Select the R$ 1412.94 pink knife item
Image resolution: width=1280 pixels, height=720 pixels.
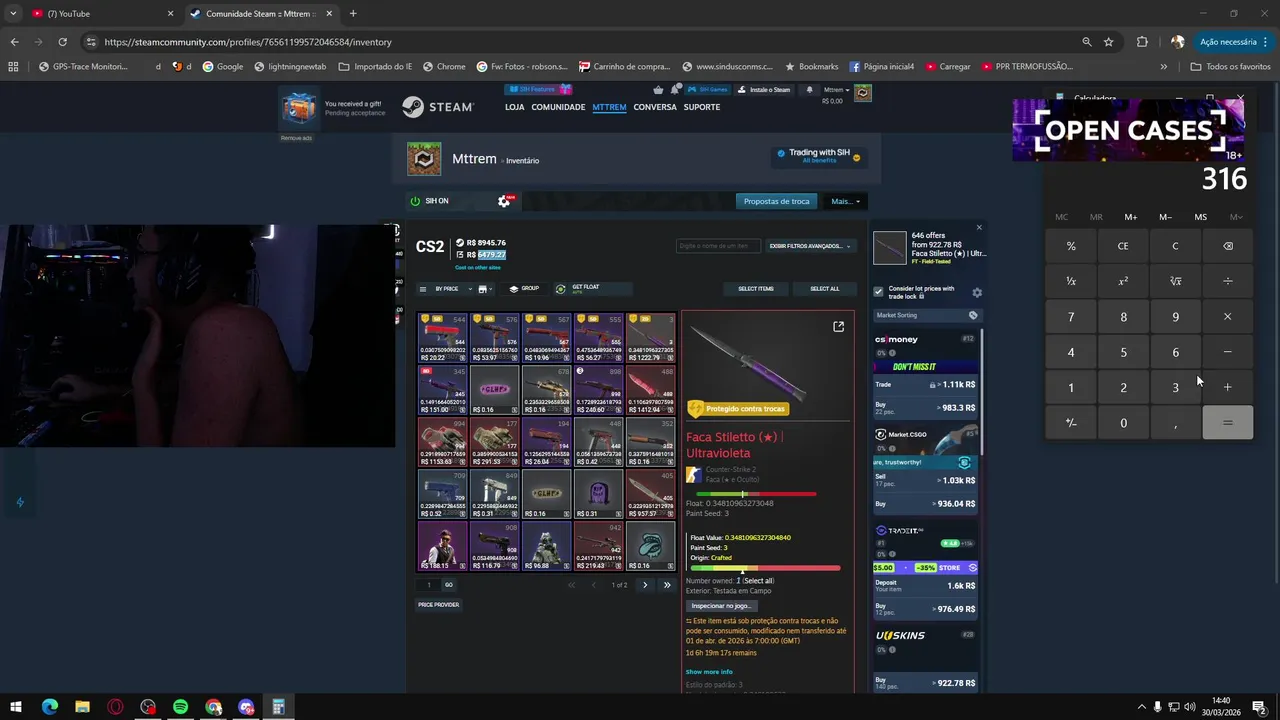tap(651, 390)
